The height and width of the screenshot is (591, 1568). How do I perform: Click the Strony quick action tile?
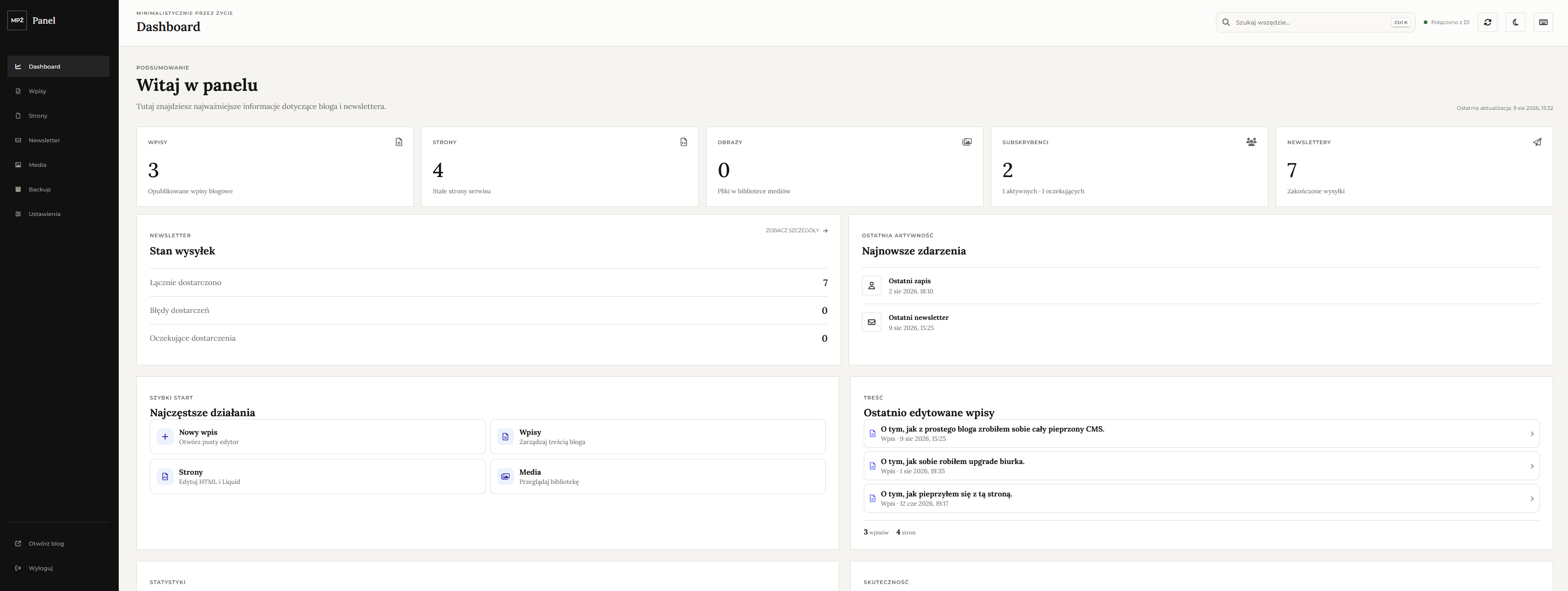(318, 477)
